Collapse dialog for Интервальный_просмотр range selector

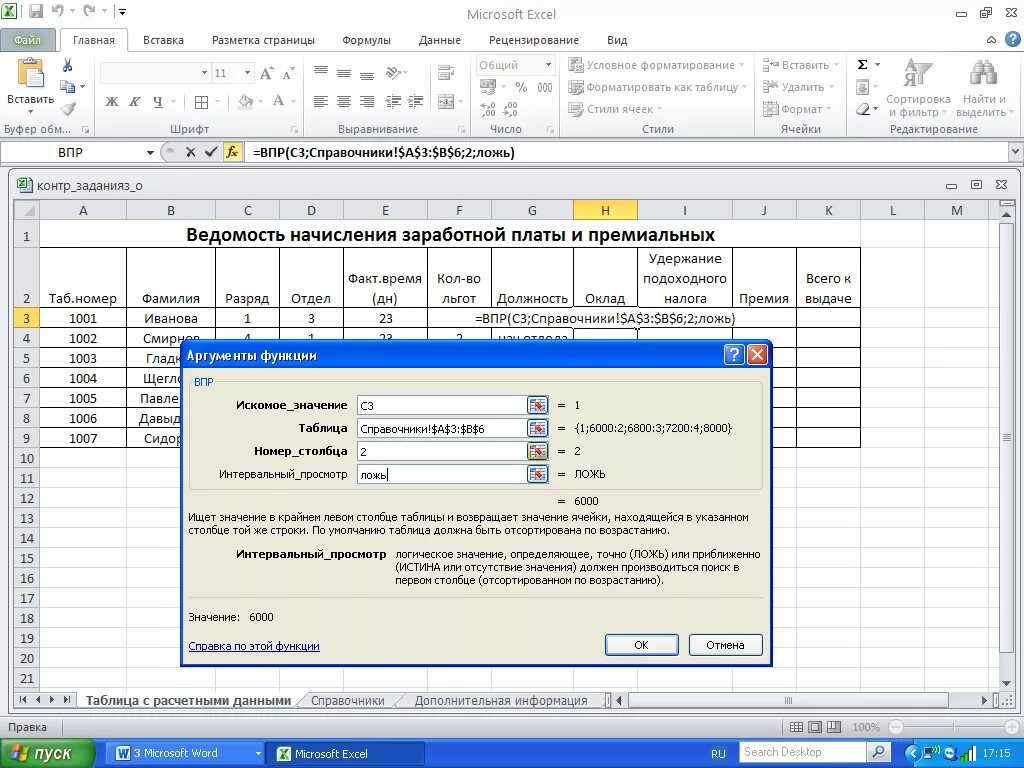(x=537, y=474)
